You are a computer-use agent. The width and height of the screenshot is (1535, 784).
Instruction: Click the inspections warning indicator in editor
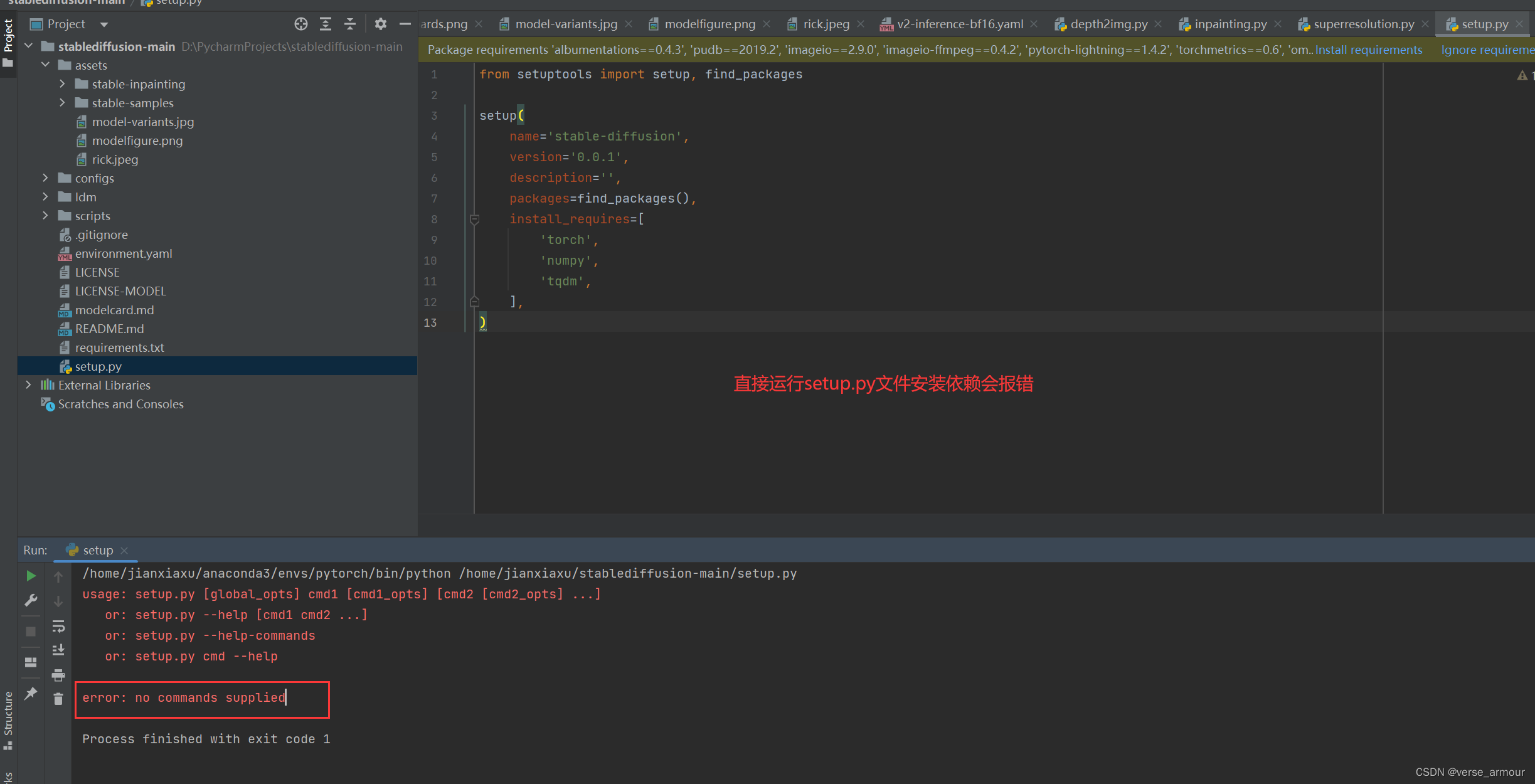tap(1522, 75)
